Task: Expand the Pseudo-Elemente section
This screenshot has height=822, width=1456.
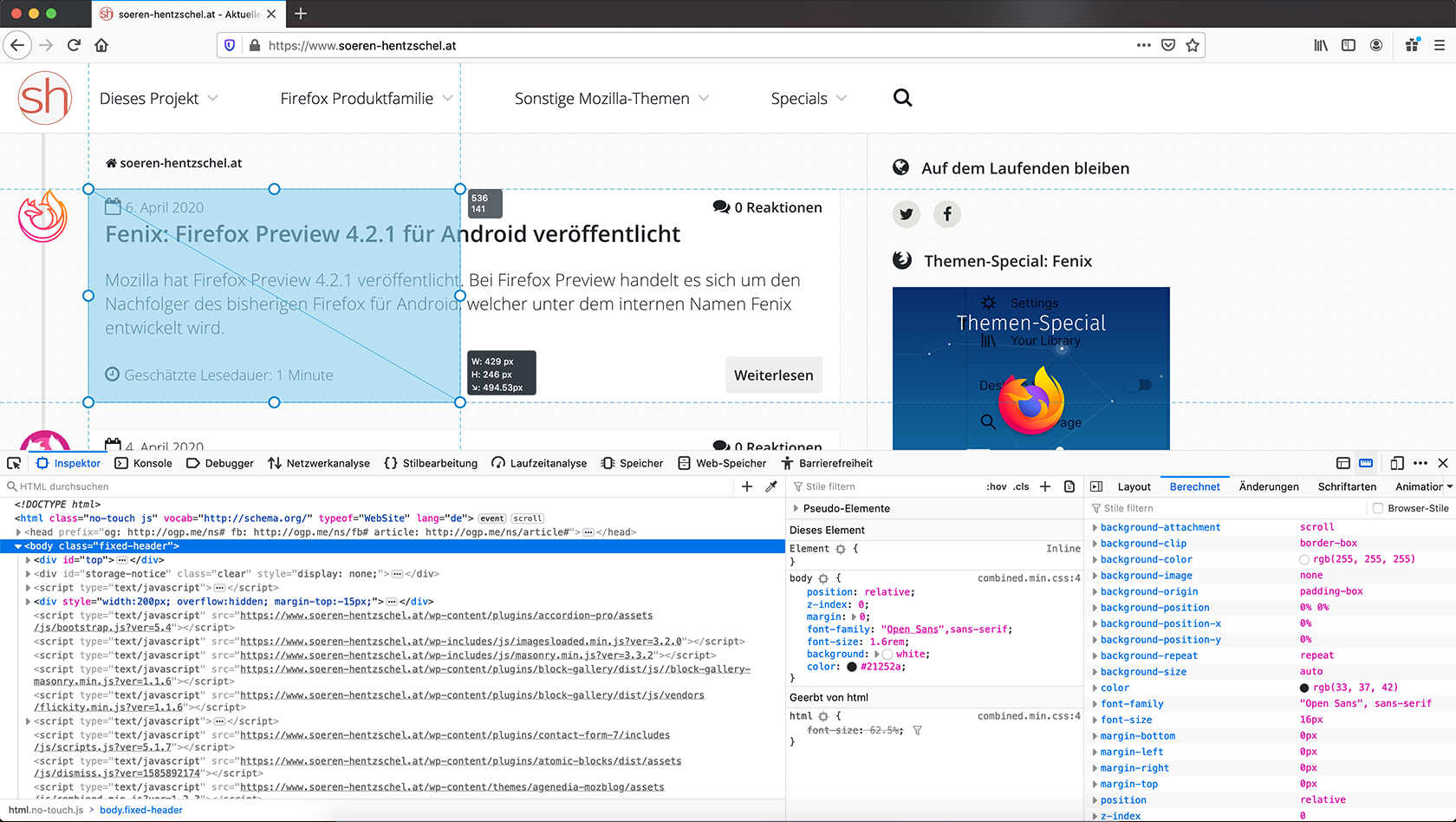Action: [x=796, y=508]
